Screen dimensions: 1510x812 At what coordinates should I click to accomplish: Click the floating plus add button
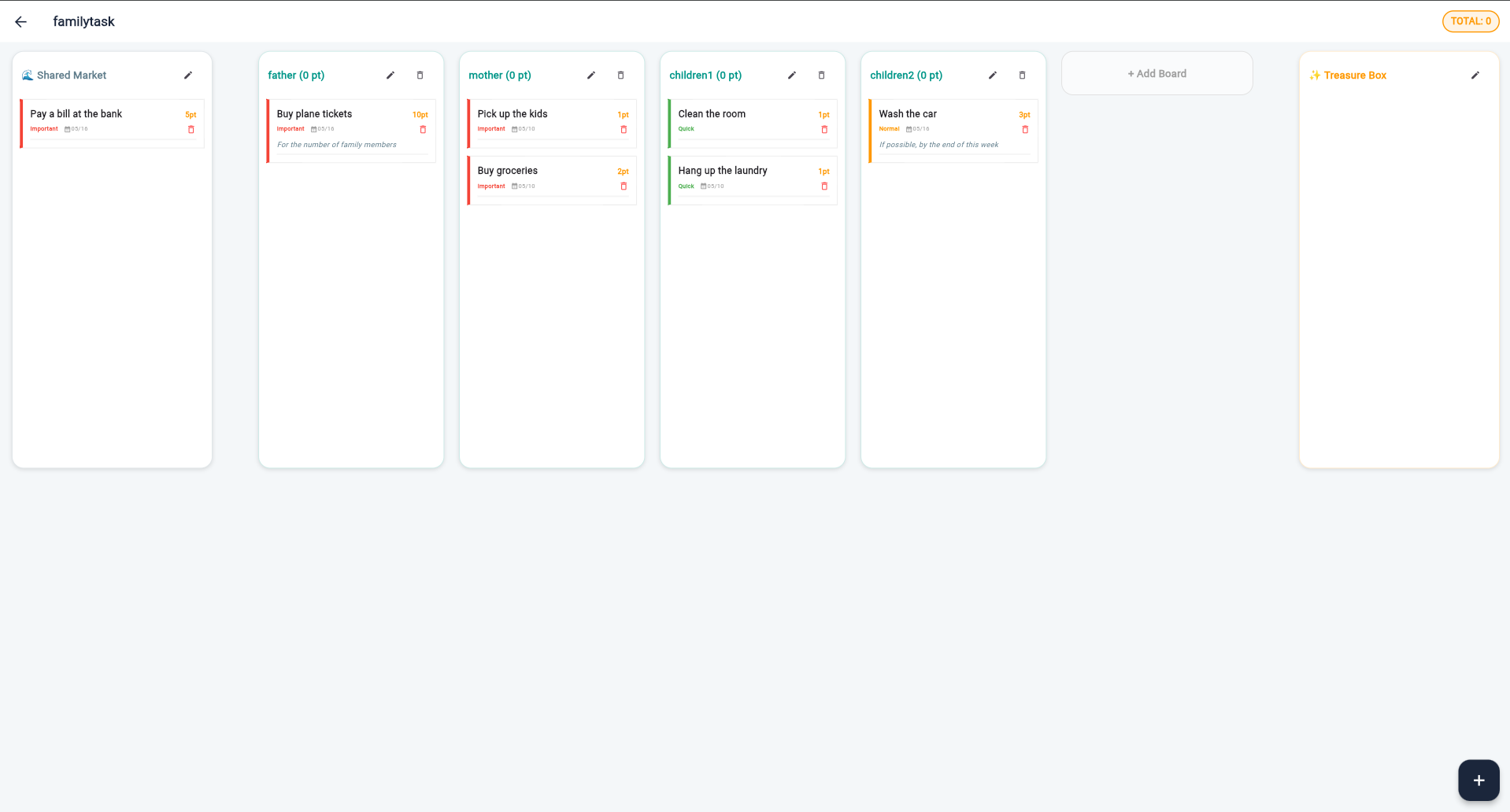pos(1479,780)
